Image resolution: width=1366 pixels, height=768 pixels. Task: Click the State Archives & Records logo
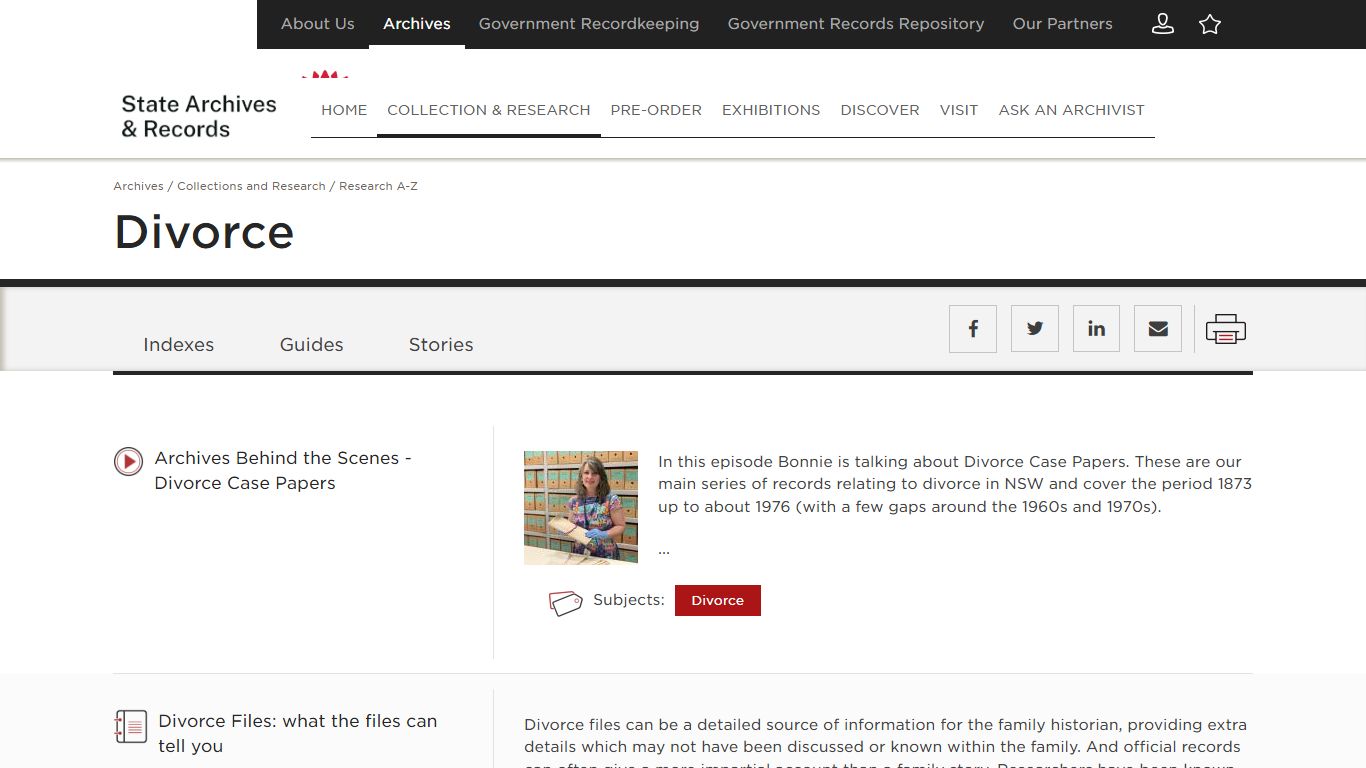199,116
